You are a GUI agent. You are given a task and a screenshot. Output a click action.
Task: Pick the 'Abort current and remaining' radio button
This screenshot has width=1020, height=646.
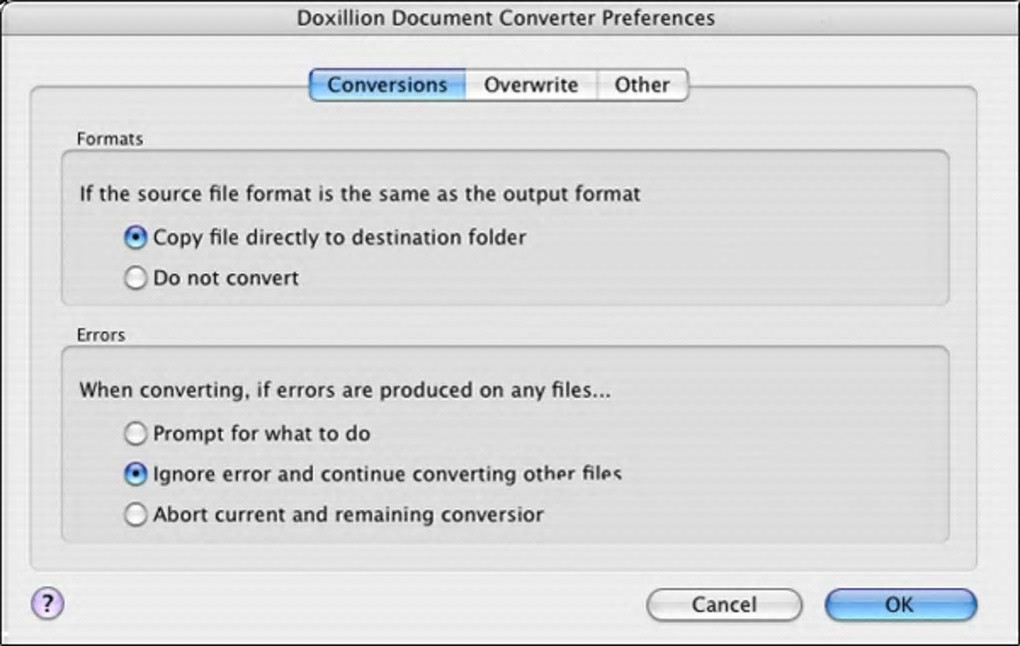[x=135, y=515]
